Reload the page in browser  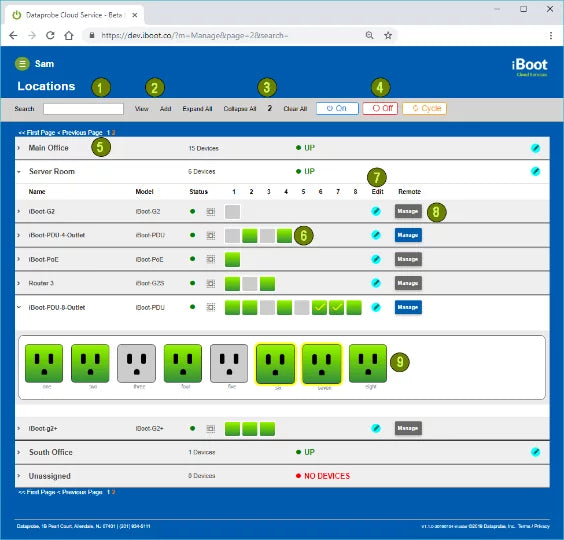pos(50,35)
